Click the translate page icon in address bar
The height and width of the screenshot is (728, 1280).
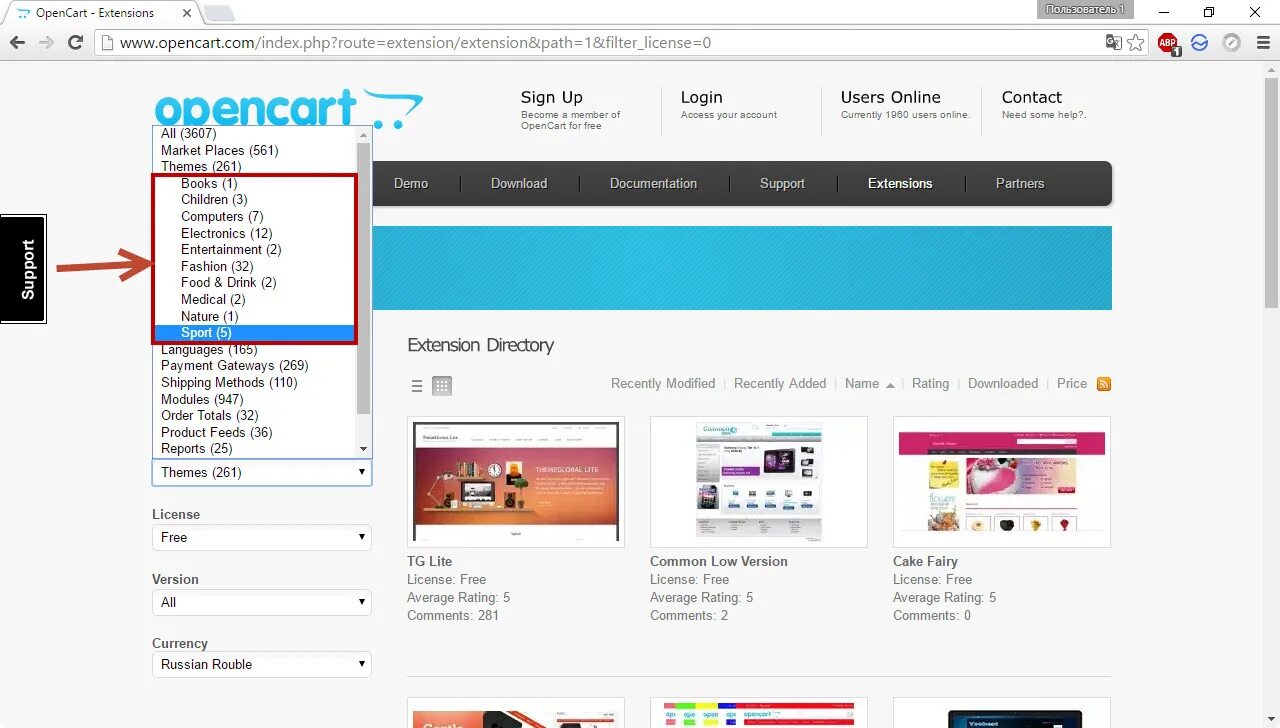click(1113, 42)
